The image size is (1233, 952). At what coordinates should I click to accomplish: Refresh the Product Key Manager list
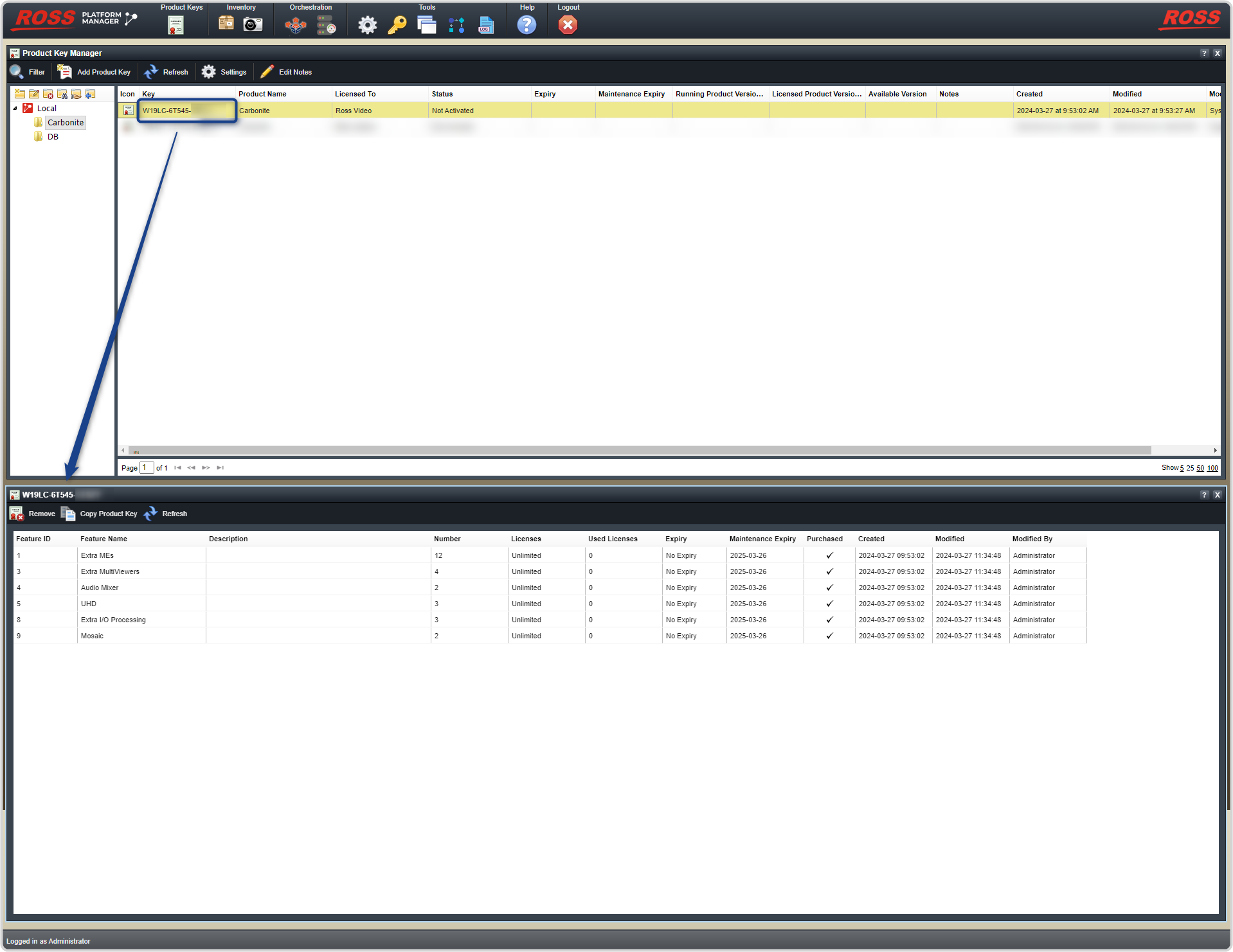click(x=166, y=72)
